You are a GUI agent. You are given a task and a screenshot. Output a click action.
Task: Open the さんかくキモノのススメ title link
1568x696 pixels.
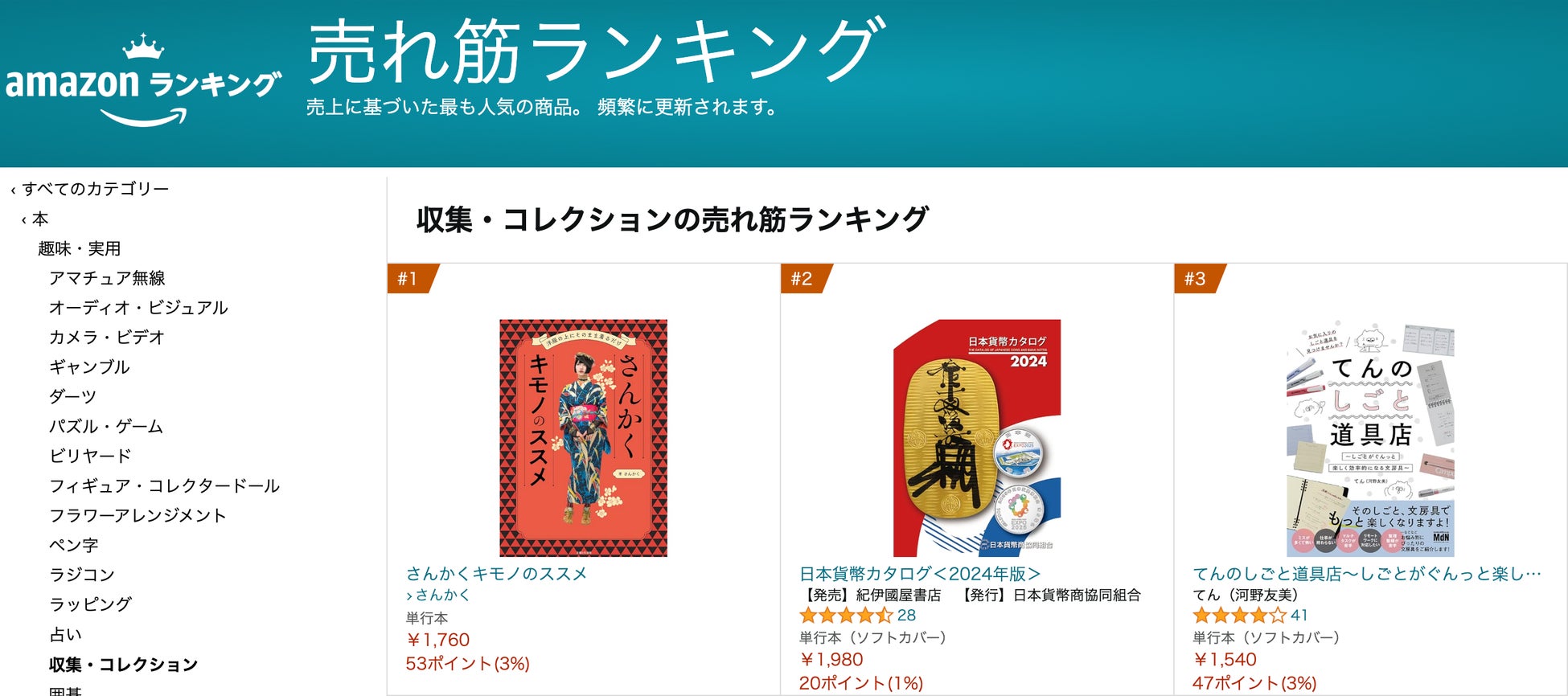[496, 573]
